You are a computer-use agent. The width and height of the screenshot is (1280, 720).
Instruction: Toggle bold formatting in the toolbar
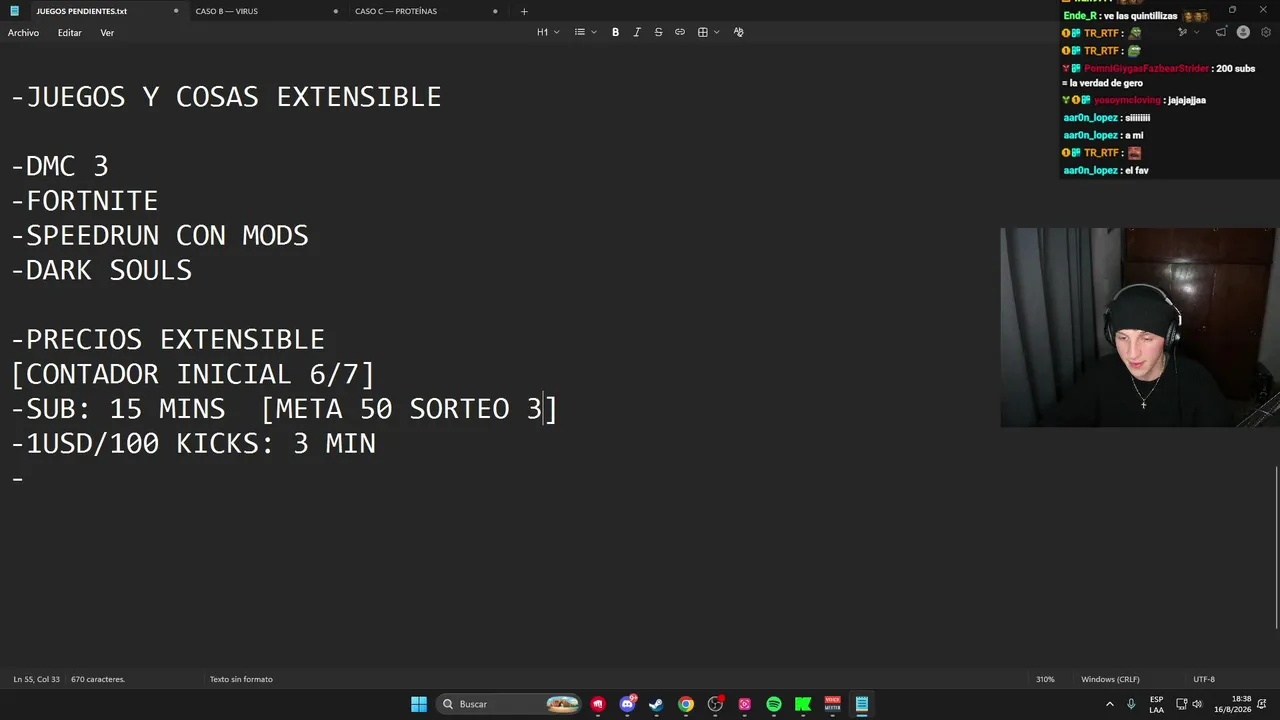pos(615,32)
